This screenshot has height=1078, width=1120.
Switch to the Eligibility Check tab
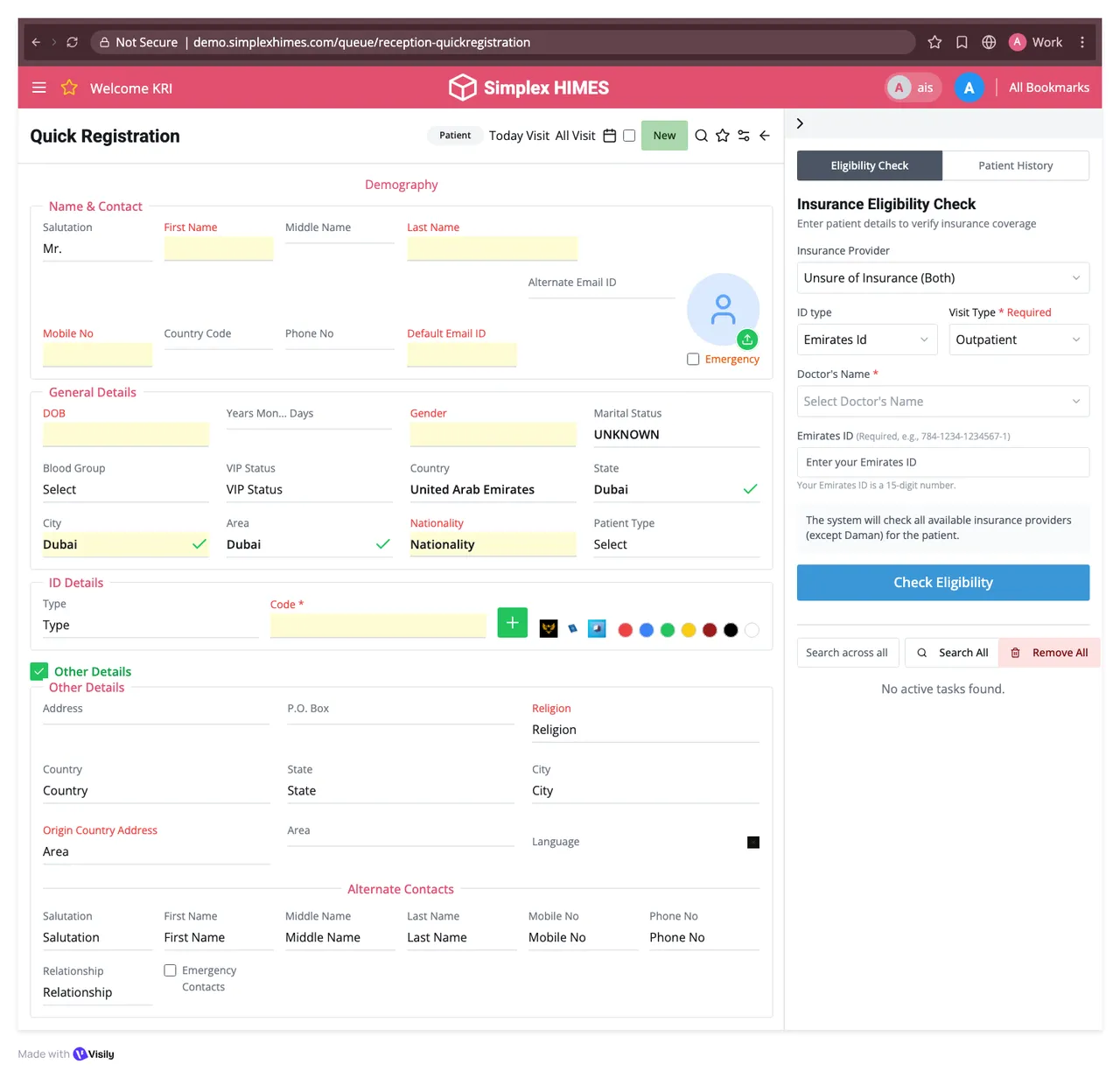(x=870, y=165)
